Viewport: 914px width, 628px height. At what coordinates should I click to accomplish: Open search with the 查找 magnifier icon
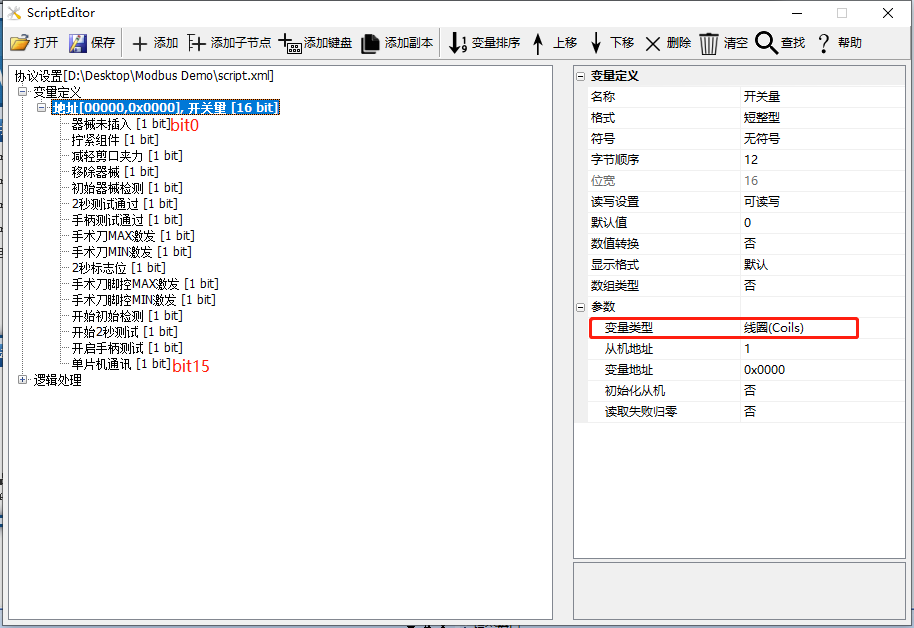(766, 43)
